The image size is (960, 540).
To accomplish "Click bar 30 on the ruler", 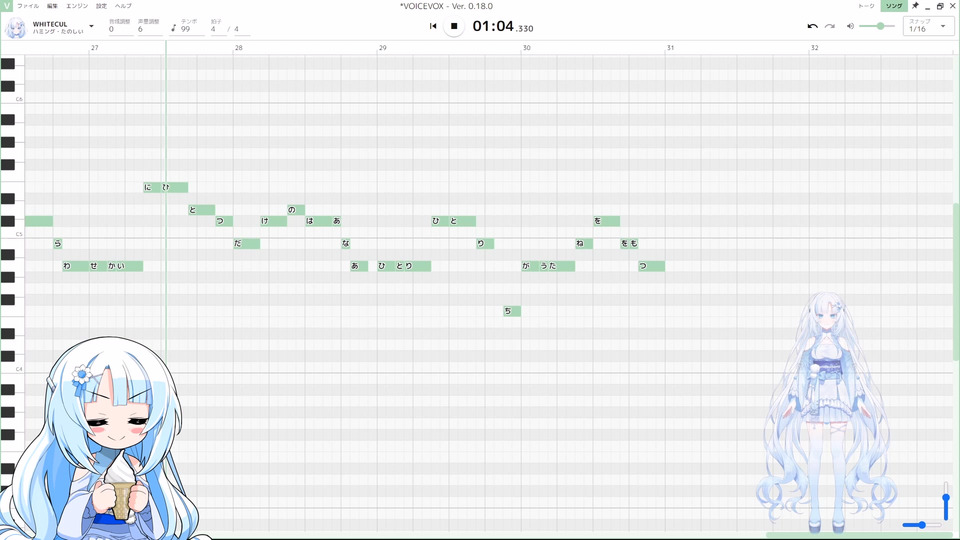I will 526,48.
